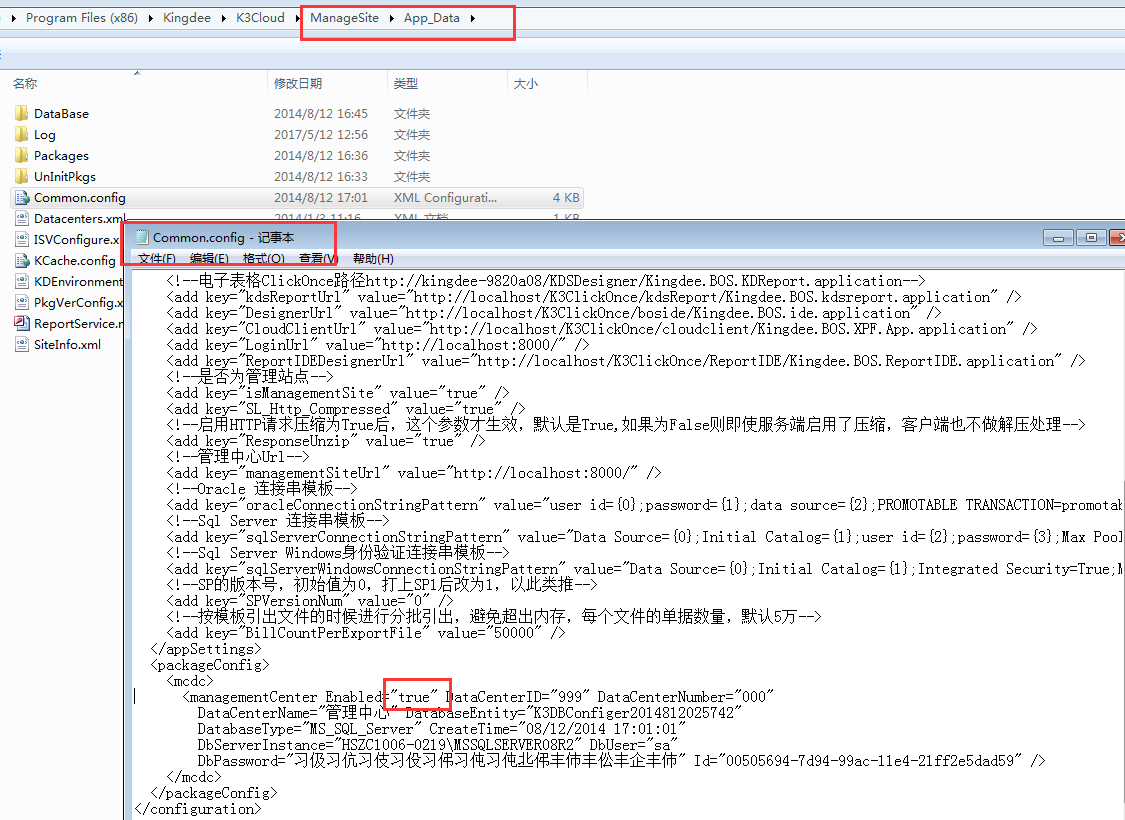Click the Datacenters.xml file icon
The image size is (1125, 820).
tap(22, 218)
